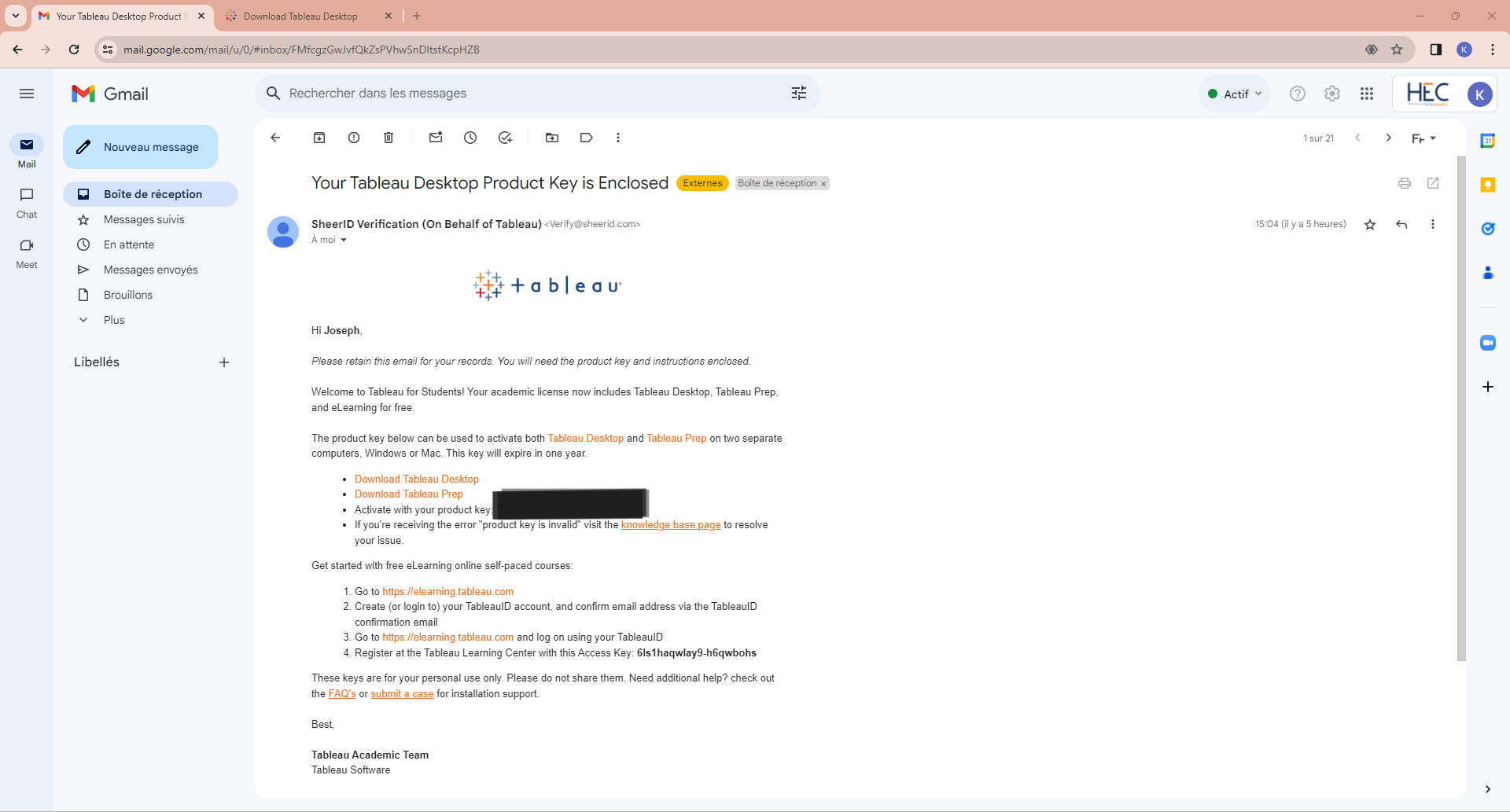Move email to another folder
The image size is (1510, 812).
coord(552,138)
